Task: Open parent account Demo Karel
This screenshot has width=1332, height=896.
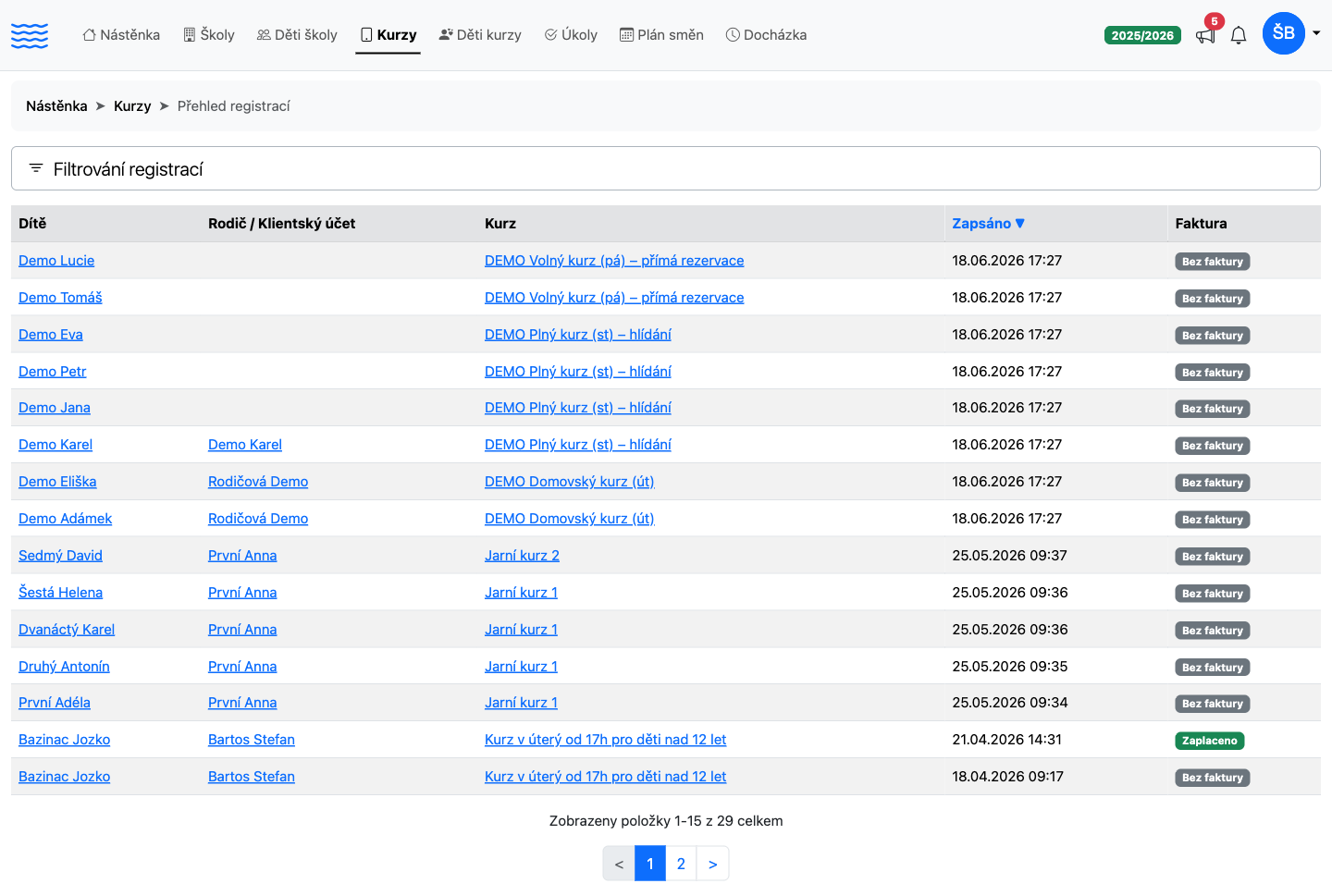Action: tap(245, 445)
